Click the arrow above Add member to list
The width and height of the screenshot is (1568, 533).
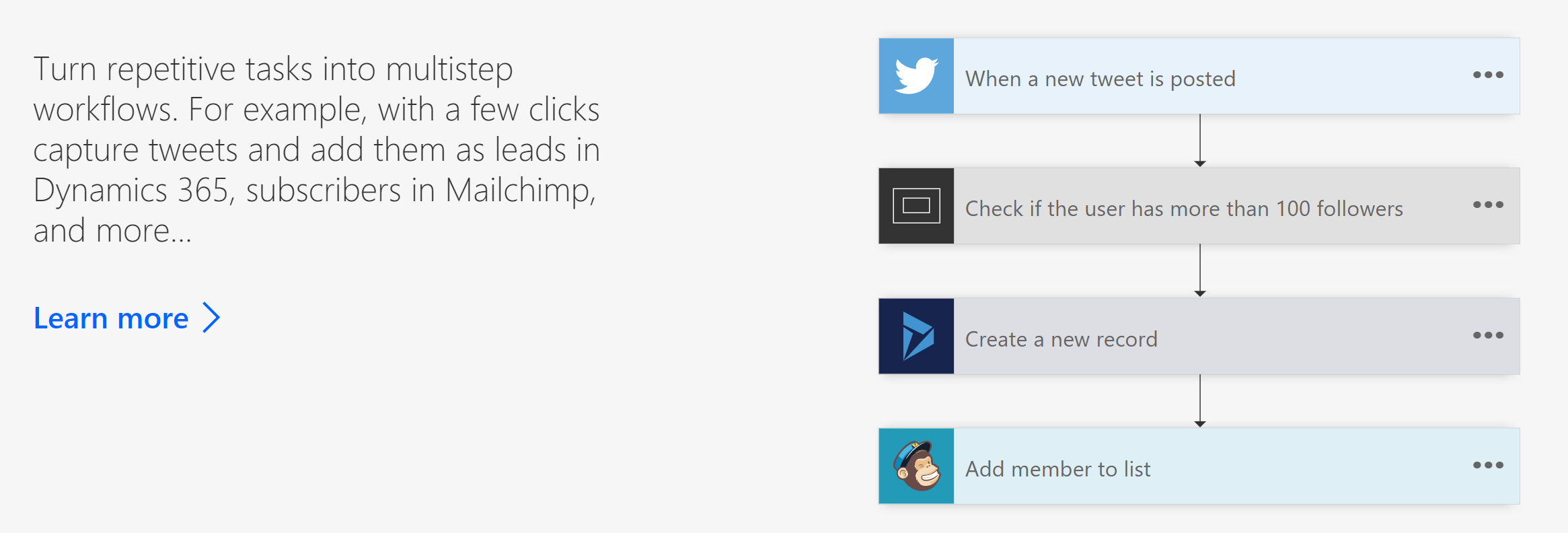click(x=1200, y=401)
